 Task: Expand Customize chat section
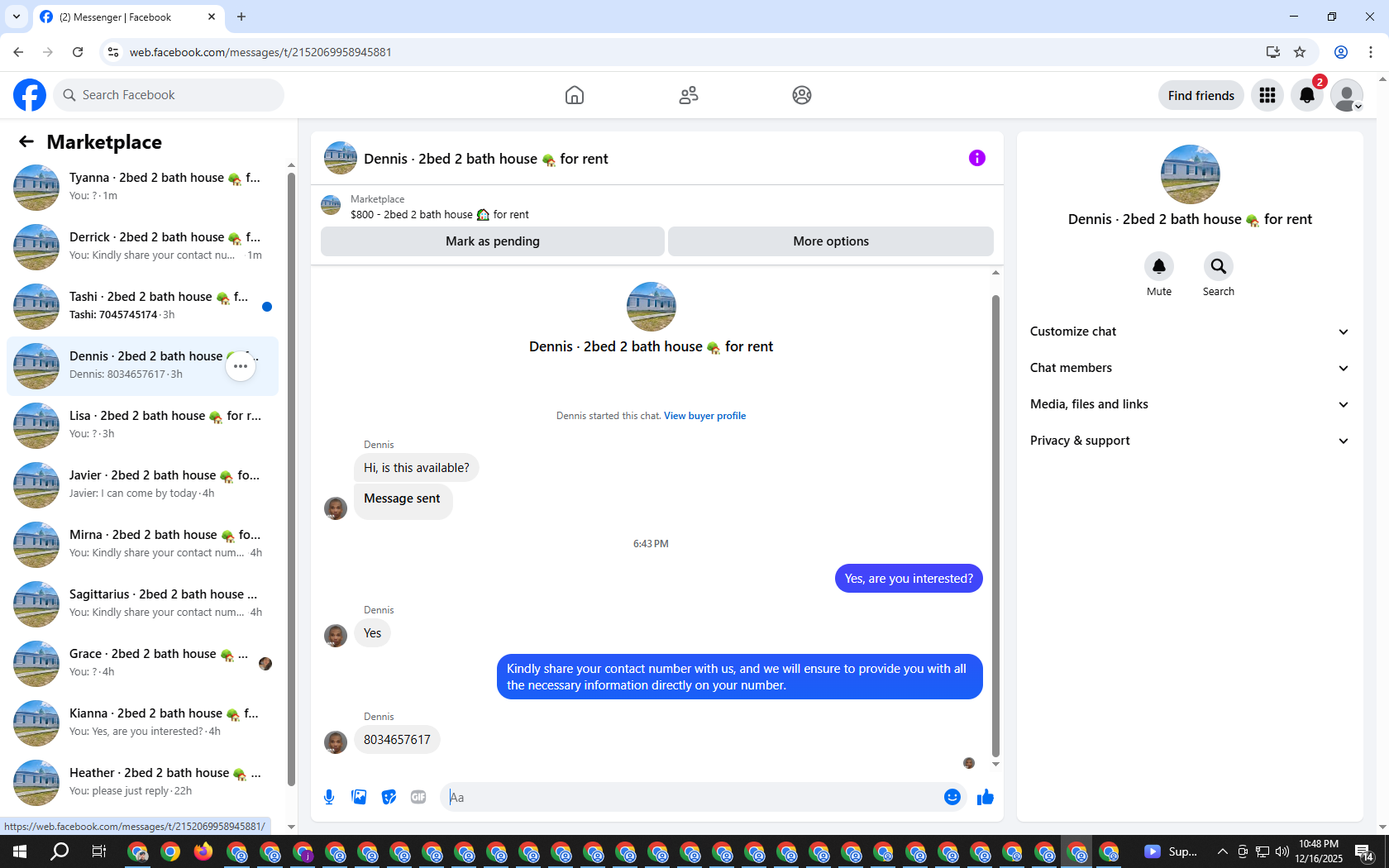(x=1190, y=331)
